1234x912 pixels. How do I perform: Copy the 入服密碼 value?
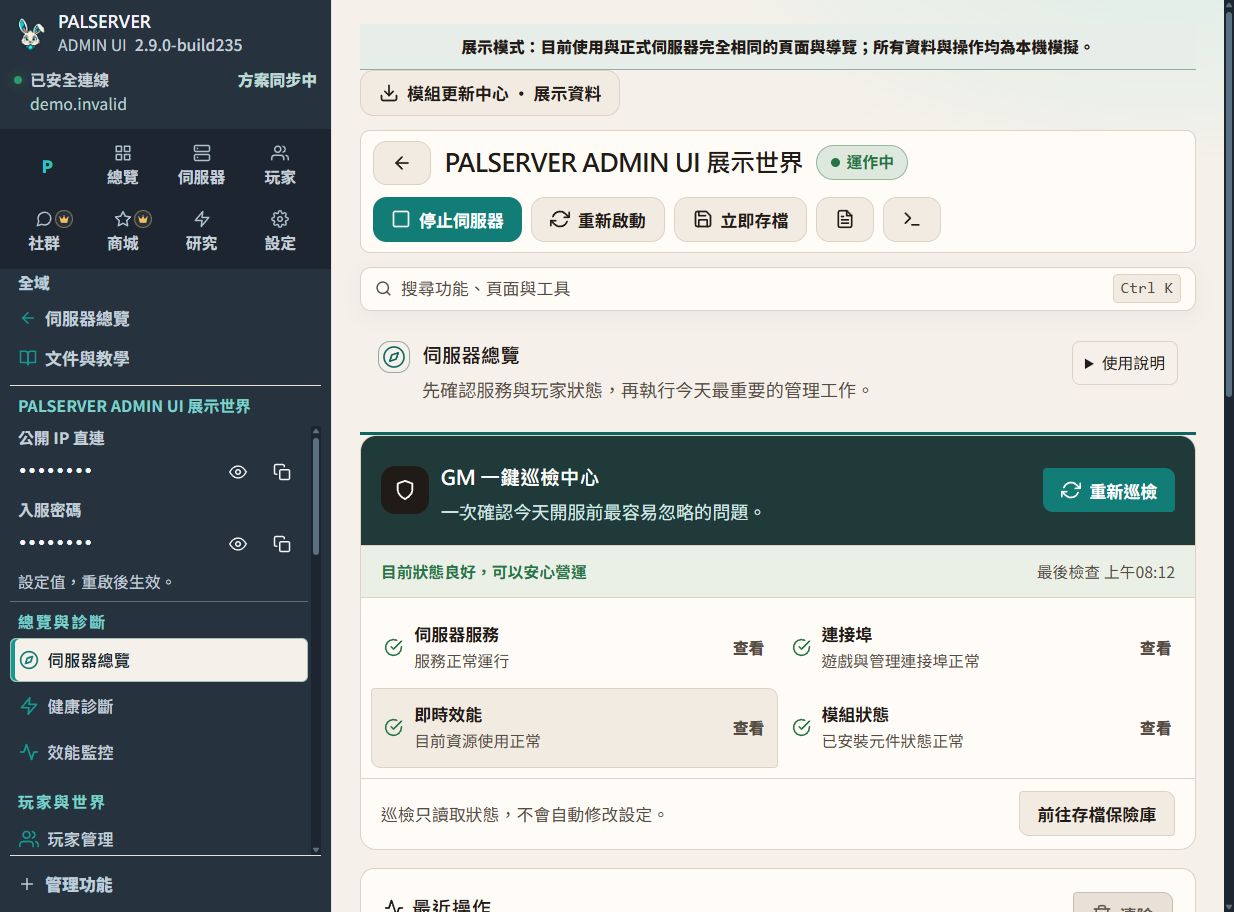pos(282,544)
